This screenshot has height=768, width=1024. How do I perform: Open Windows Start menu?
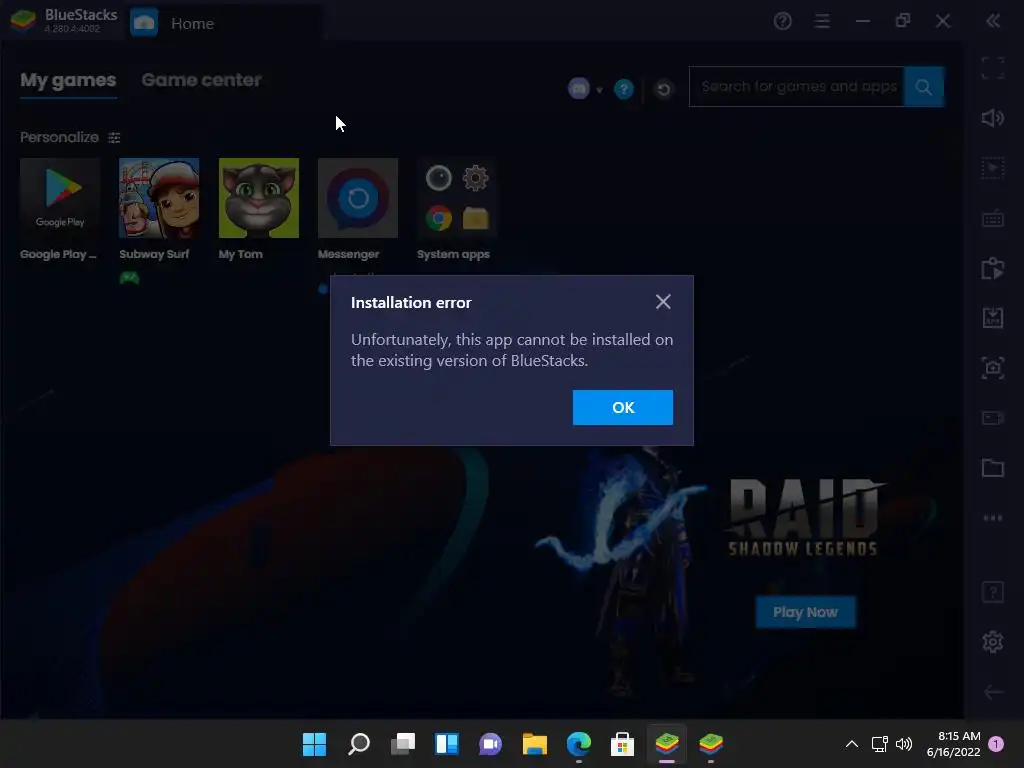(x=314, y=744)
